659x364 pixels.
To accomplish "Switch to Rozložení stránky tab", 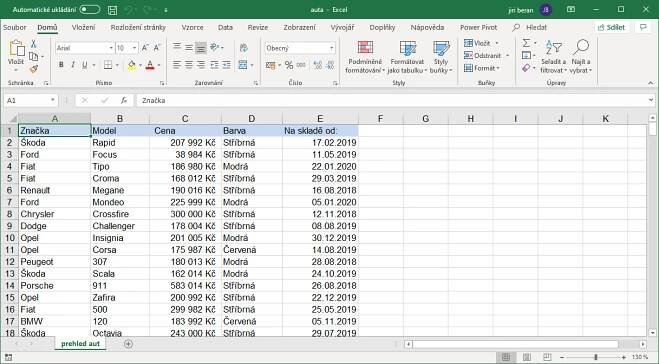I will [x=138, y=27].
